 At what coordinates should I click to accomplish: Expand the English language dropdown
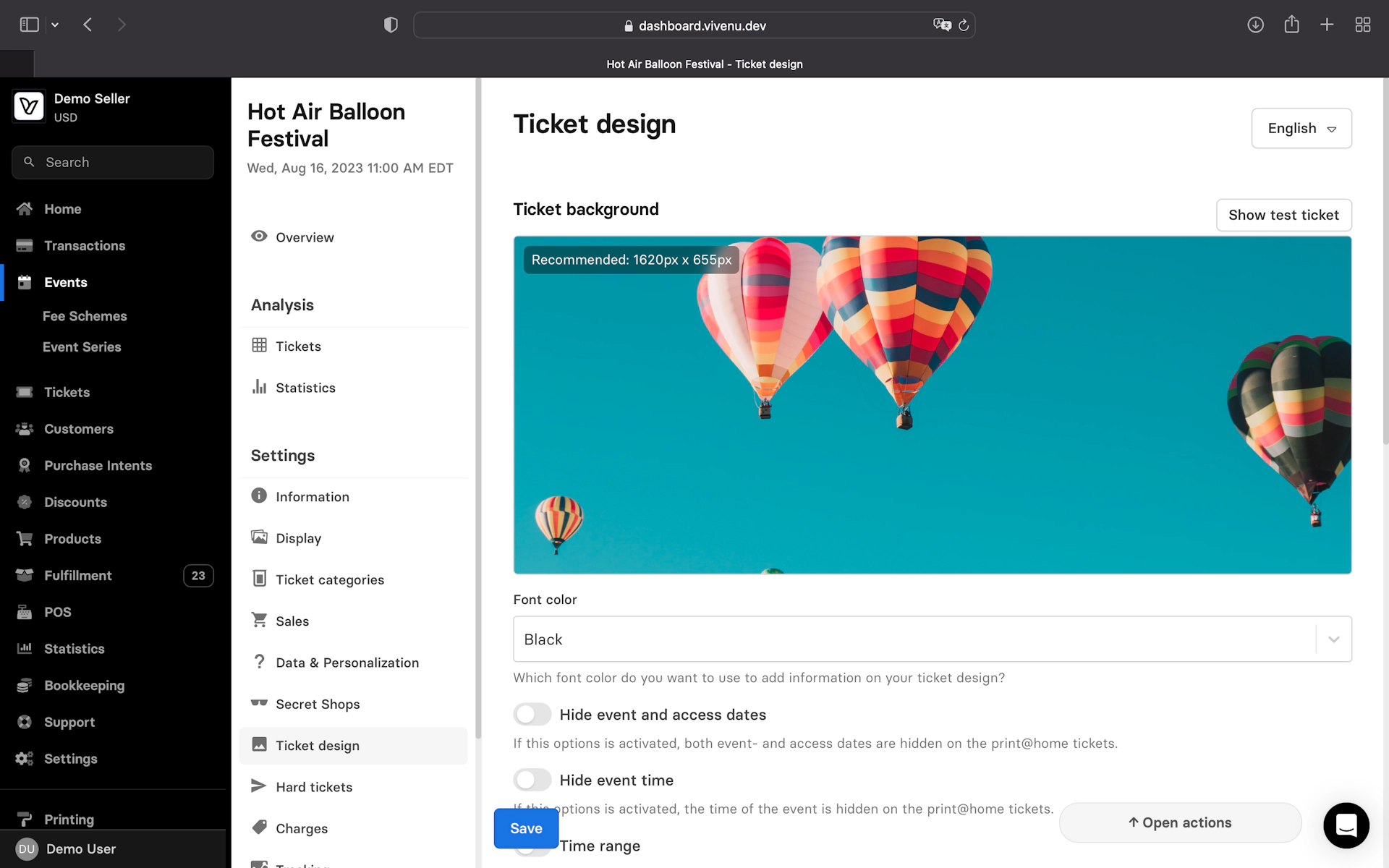[1301, 129]
